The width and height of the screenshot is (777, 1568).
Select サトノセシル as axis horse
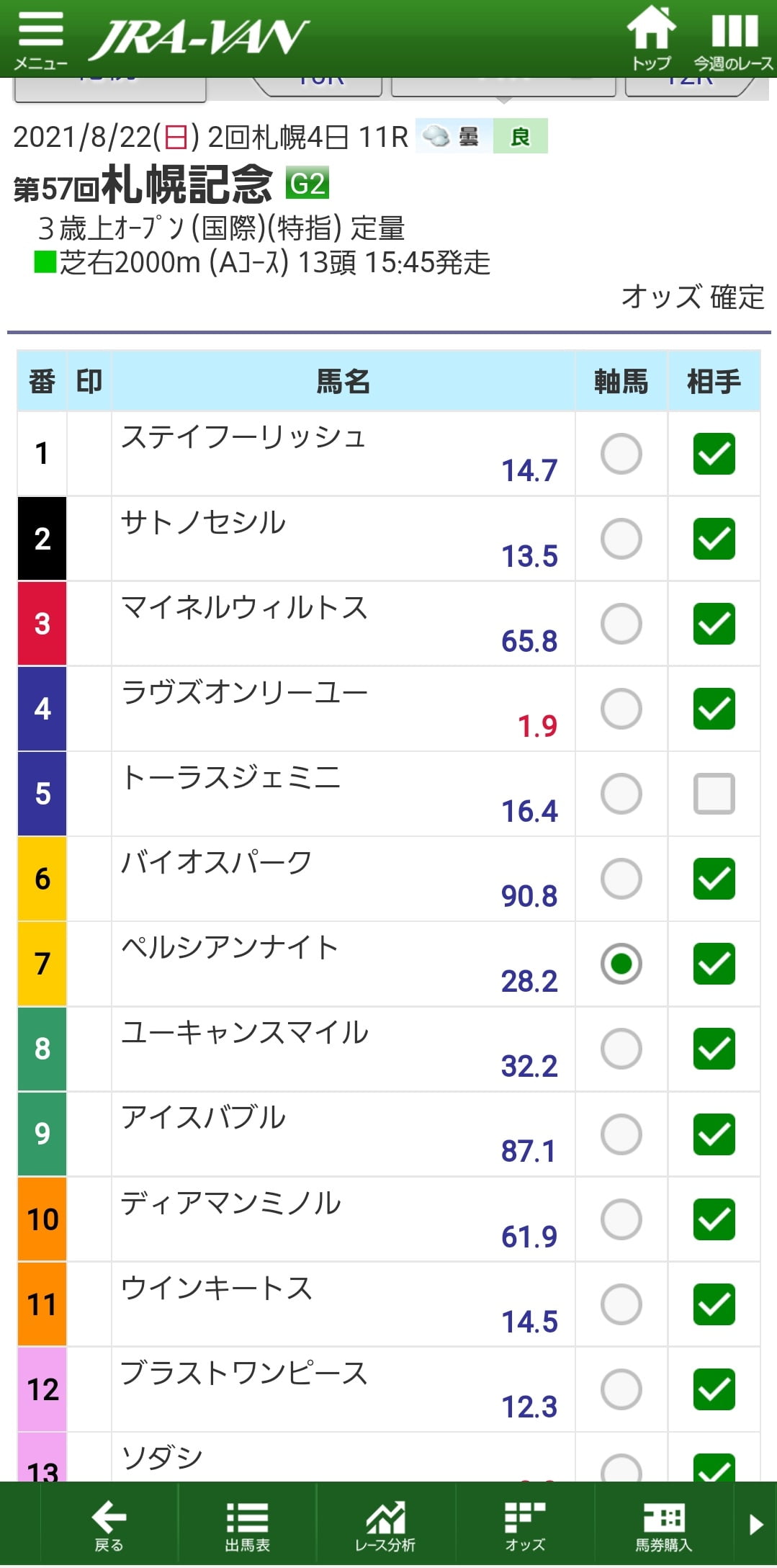(621, 539)
